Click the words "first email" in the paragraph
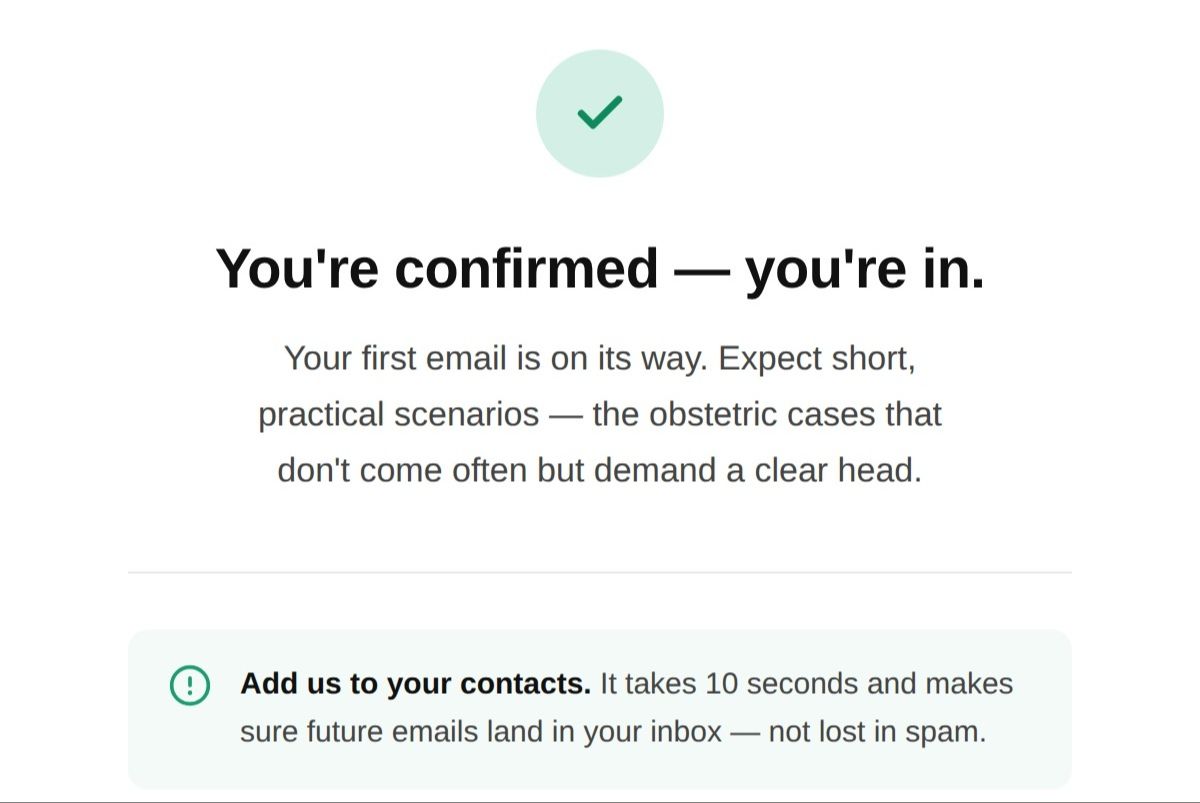The width and height of the screenshot is (1200, 803). (x=433, y=358)
